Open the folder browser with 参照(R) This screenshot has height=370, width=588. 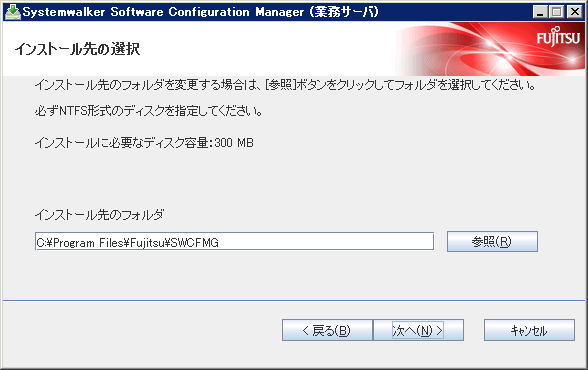(492, 241)
